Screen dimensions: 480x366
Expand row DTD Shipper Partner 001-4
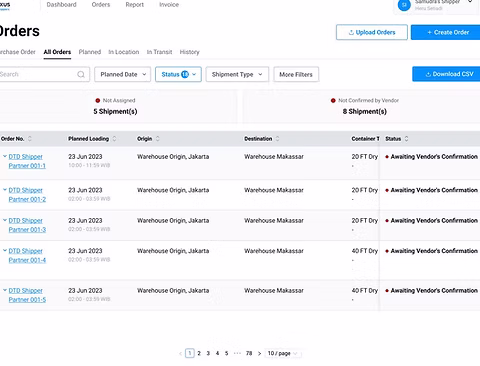[x=5, y=250]
